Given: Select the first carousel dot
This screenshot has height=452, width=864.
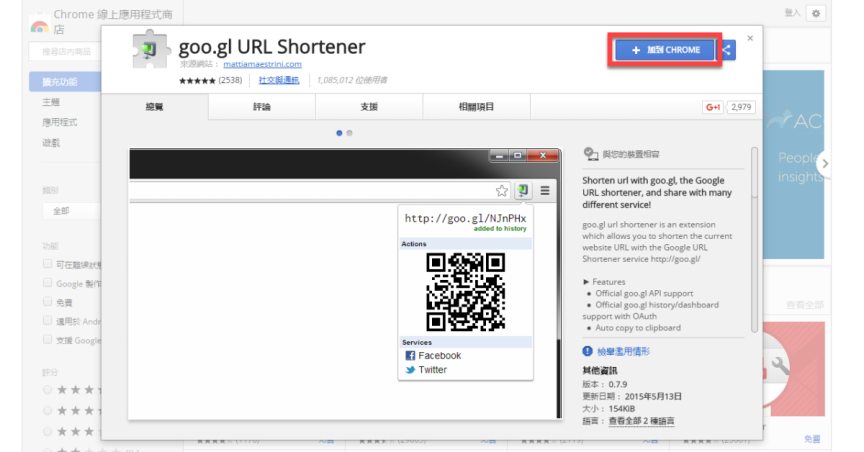Looking at the screenshot, I should tap(339, 133).
